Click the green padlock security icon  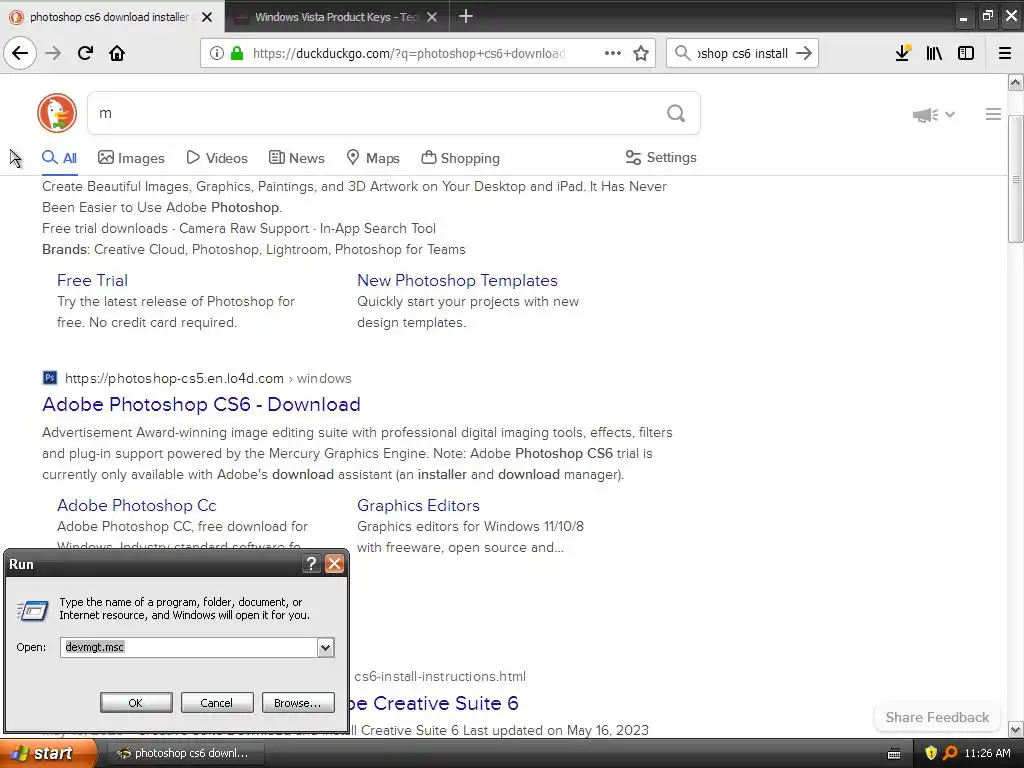point(237,53)
